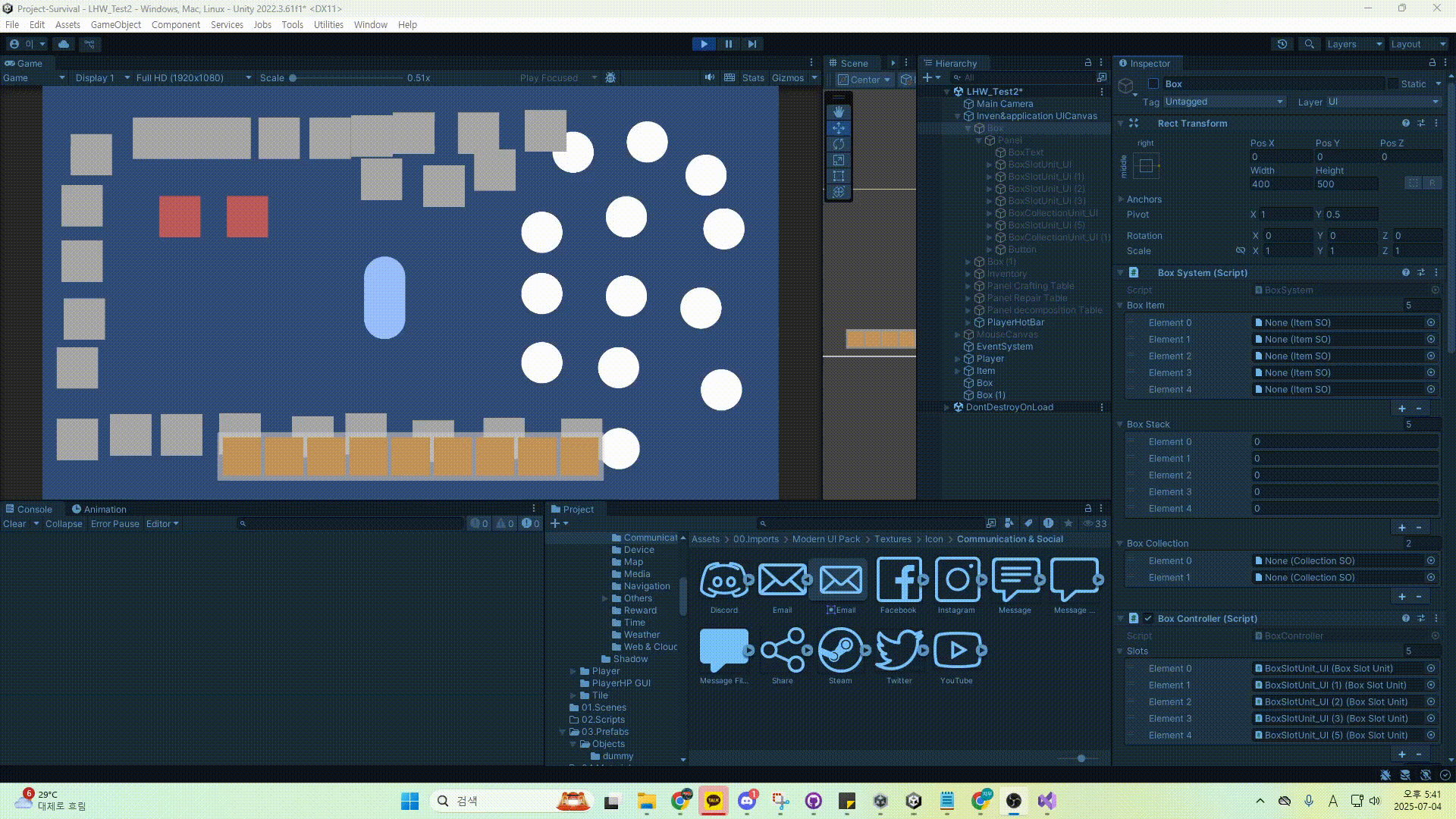Toggle the Static checkbox in the Inspector
The image size is (1456, 819).
click(x=1392, y=83)
